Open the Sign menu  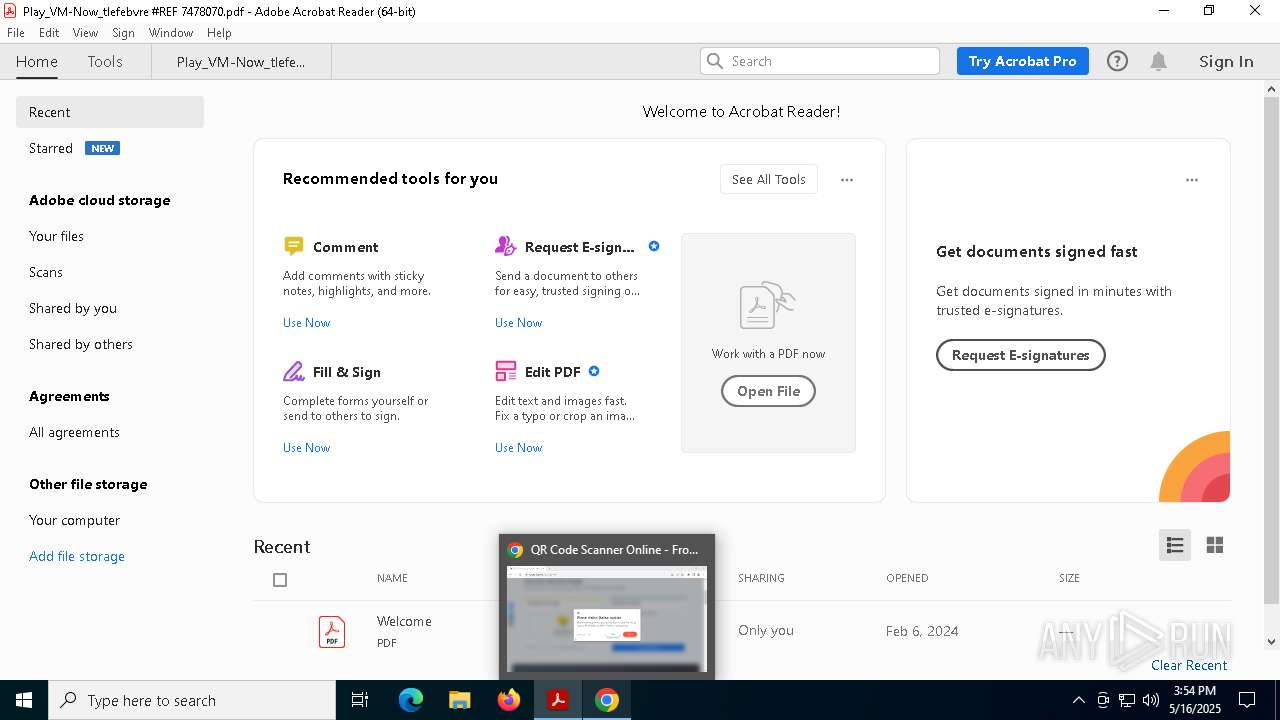coord(123,33)
